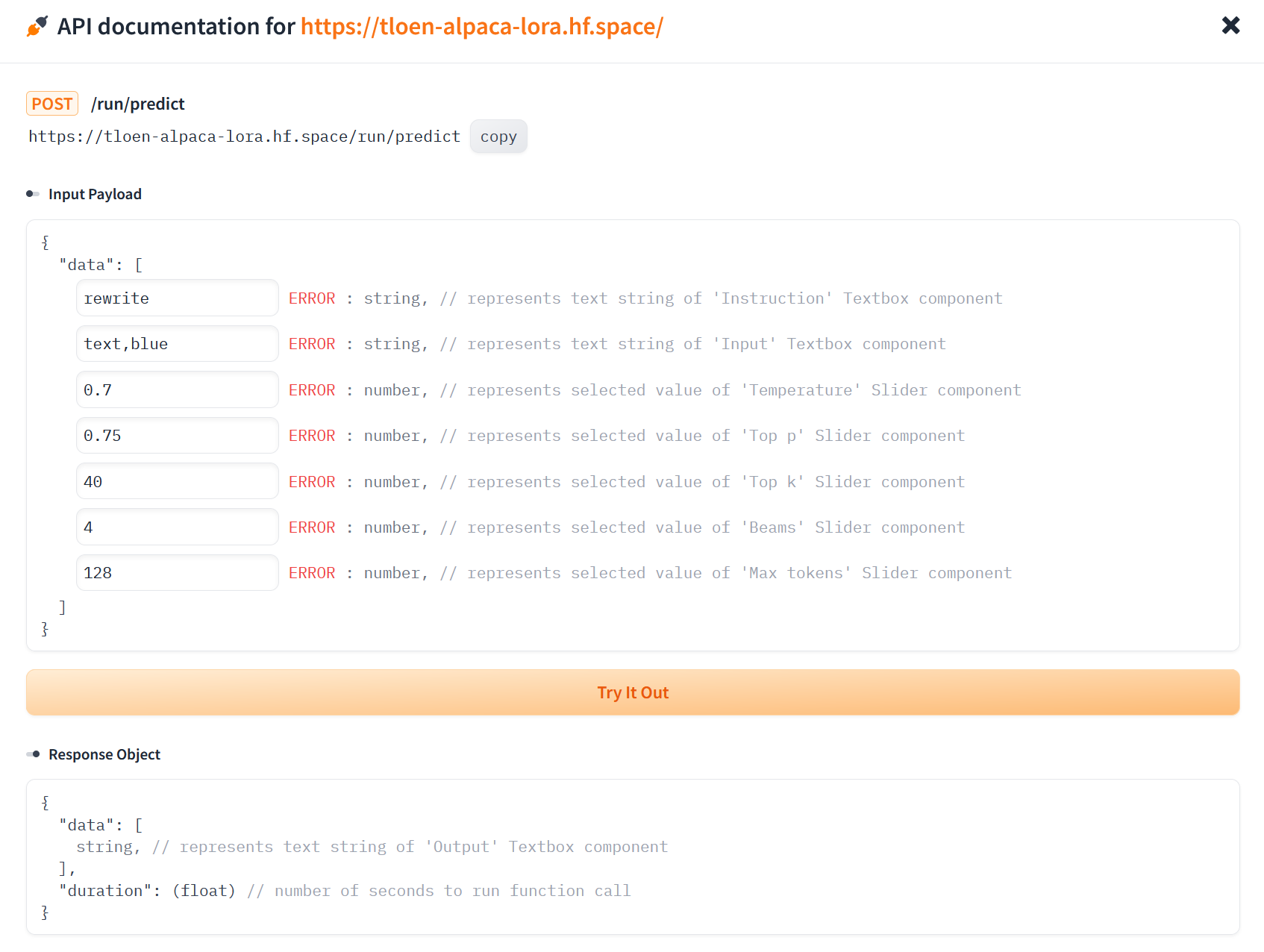Viewport: 1264px width, 952px height.
Task: Click the ERROR marker for Temperature parameter
Action: coord(311,389)
